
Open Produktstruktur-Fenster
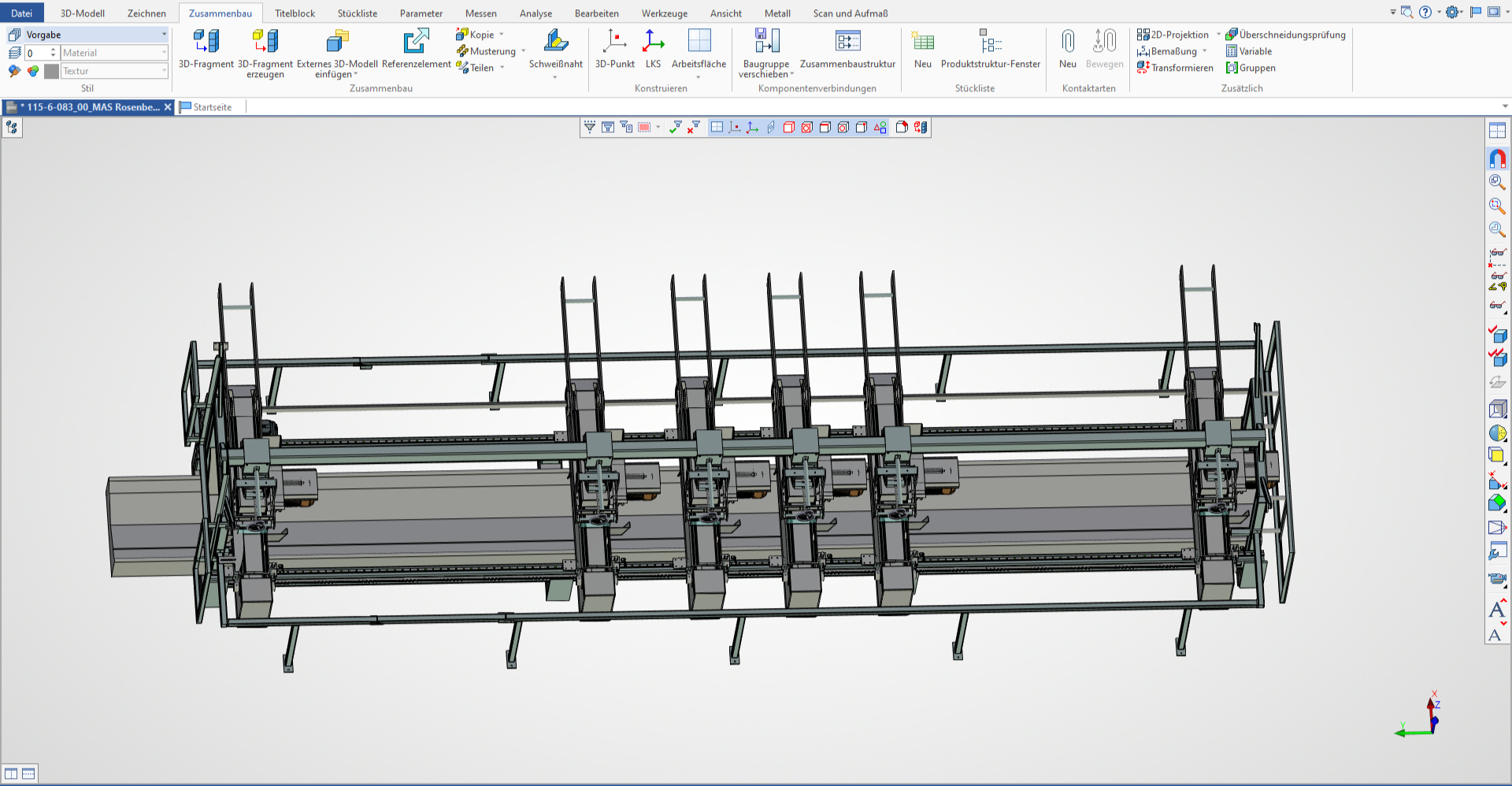pyautogui.click(x=990, y=42)
